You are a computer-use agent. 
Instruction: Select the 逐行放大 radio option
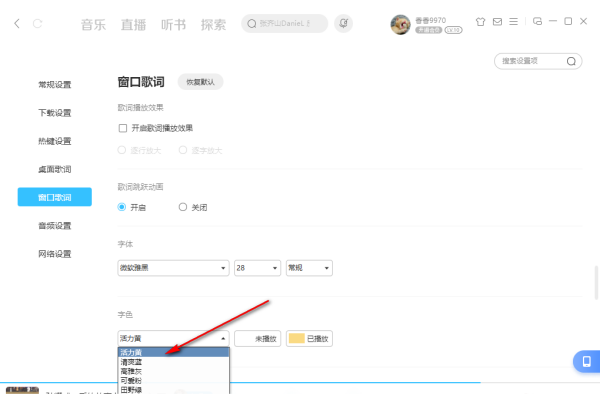(122, 150)
